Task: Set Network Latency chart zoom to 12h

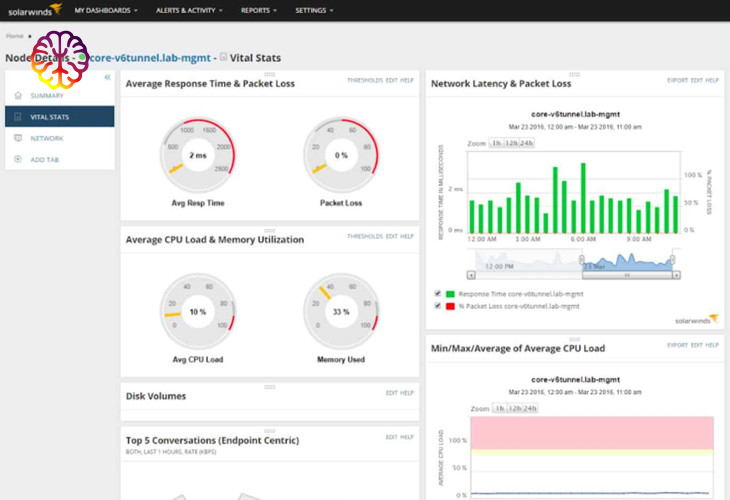Action: coord(512,143)
